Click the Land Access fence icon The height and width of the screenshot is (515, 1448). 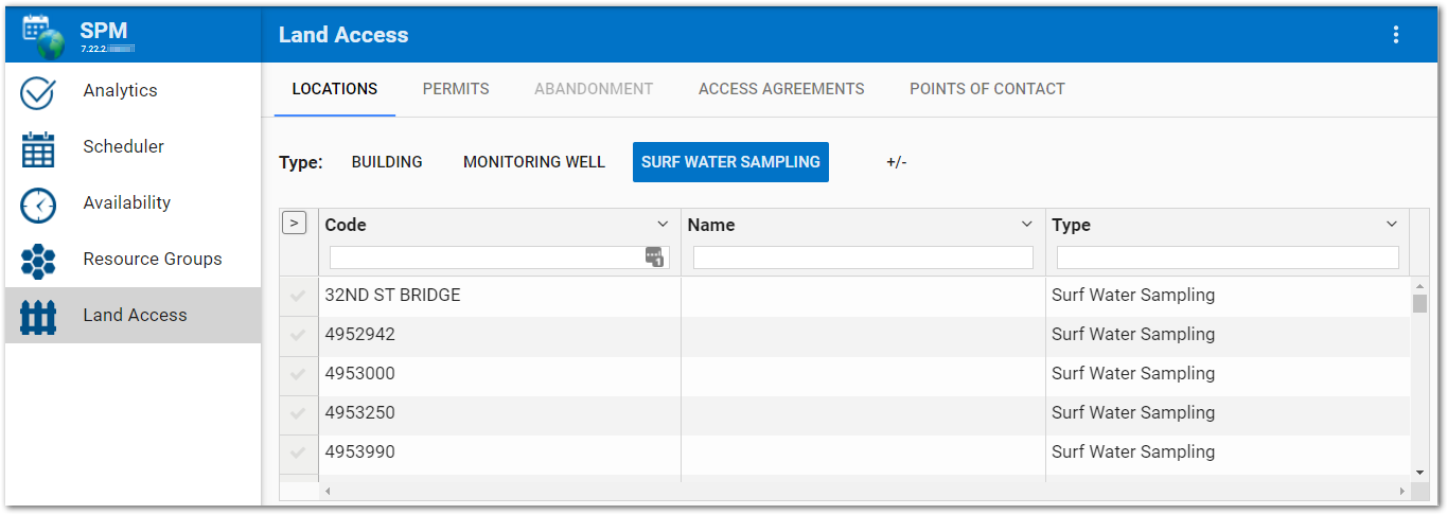click(x=38, y=316)
